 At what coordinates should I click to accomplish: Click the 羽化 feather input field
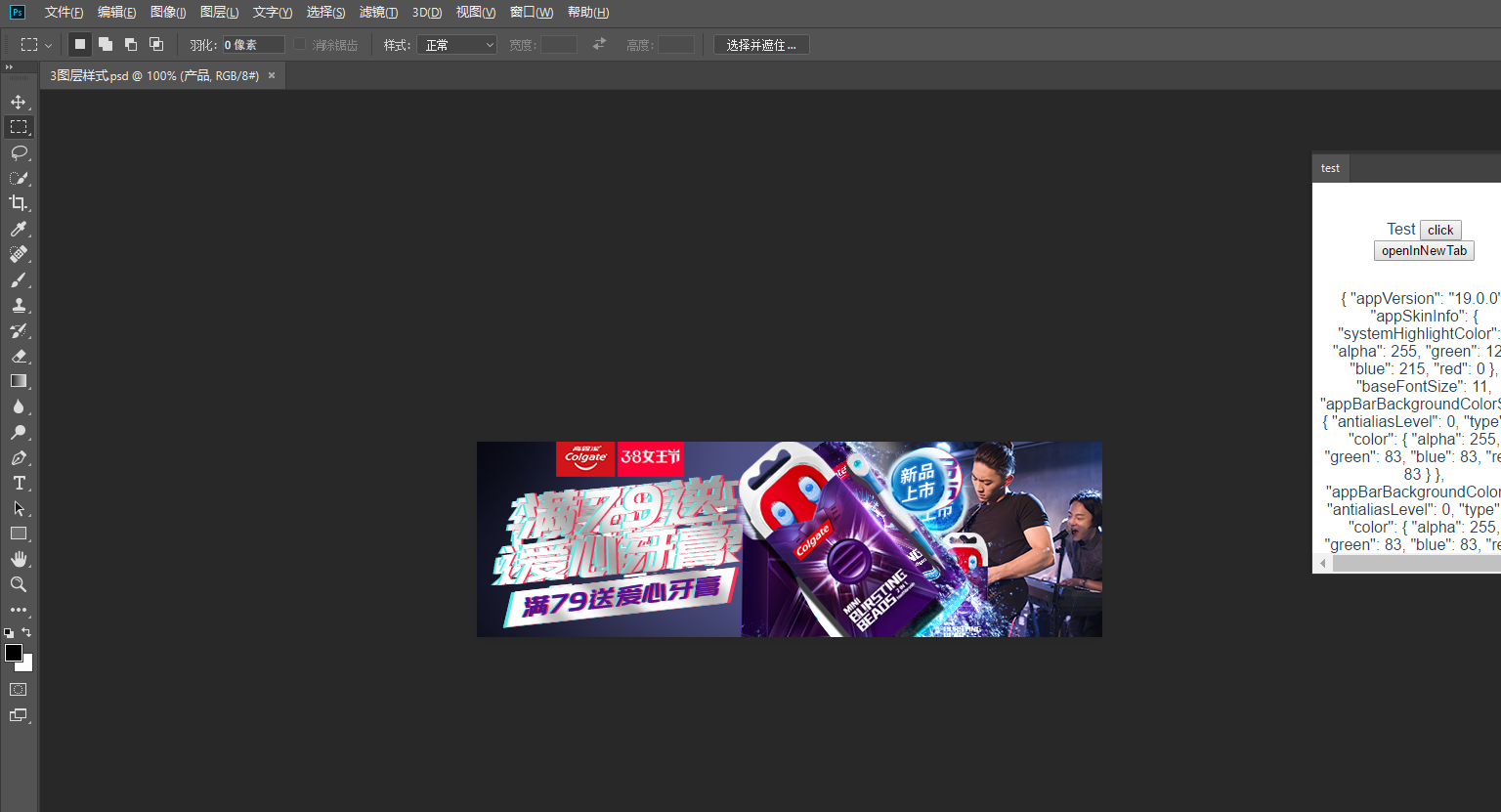253,45
